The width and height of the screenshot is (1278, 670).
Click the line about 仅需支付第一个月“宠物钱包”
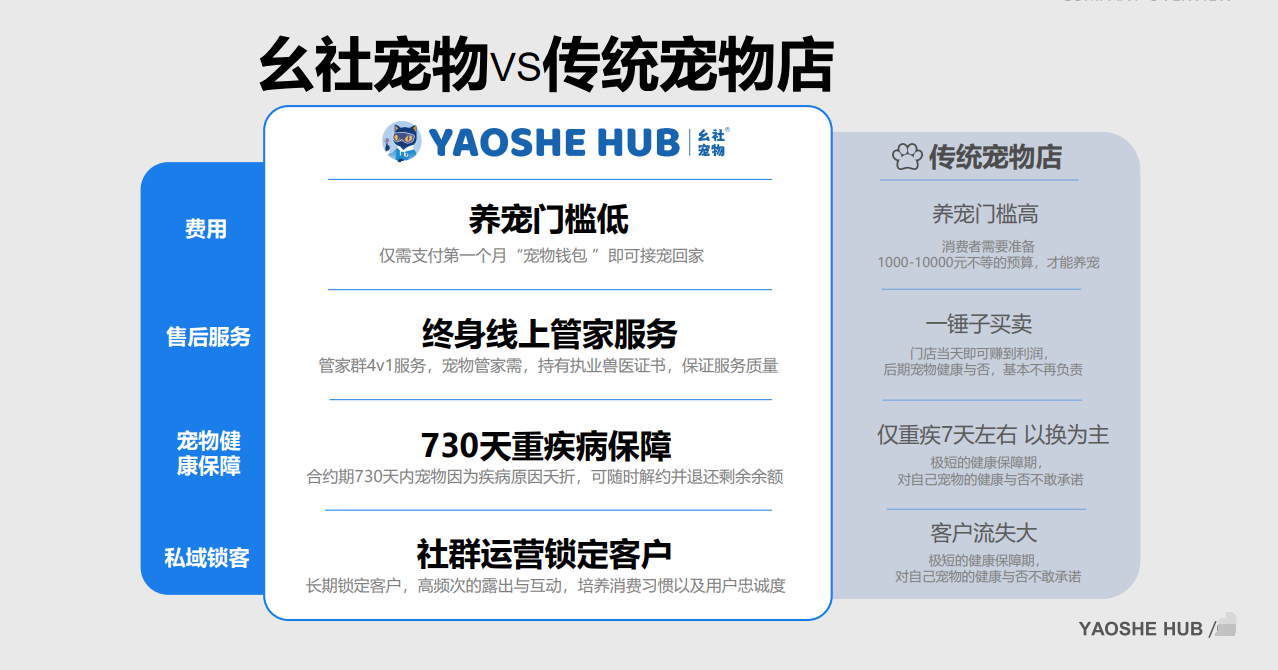click(541, 256)
